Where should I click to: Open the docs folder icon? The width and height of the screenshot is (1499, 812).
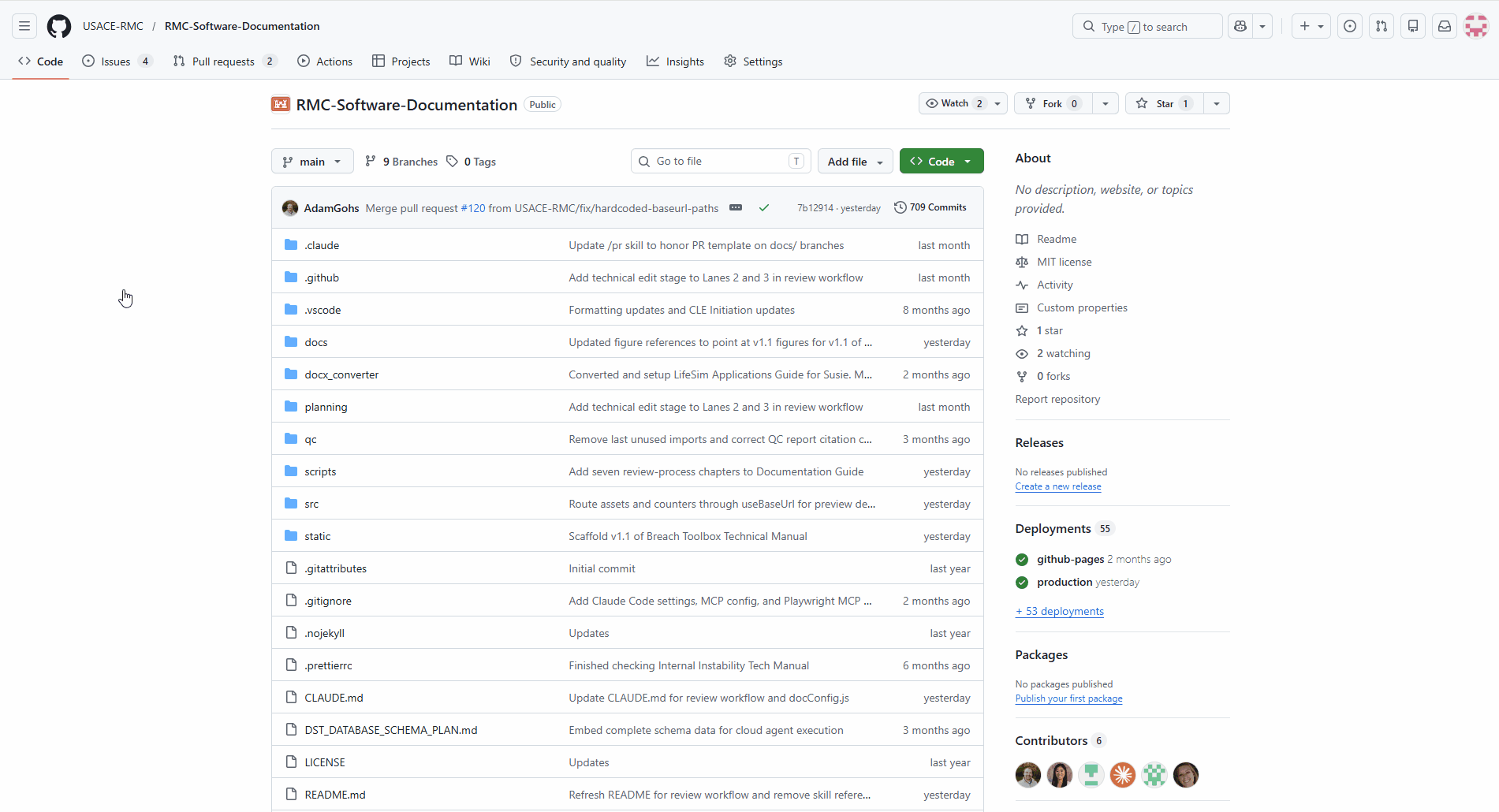coord(291,341)
